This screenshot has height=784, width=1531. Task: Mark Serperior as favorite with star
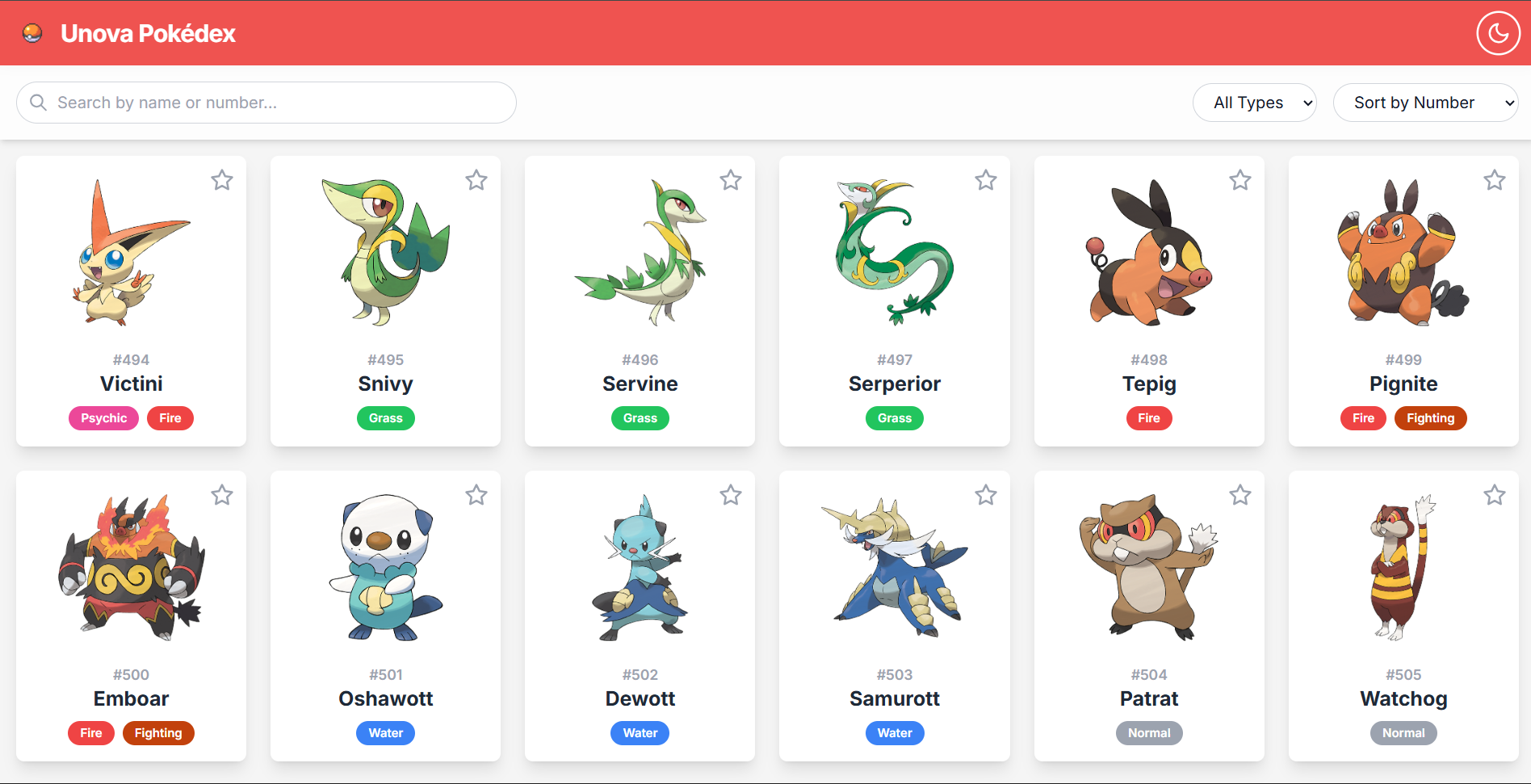(986, 180)
